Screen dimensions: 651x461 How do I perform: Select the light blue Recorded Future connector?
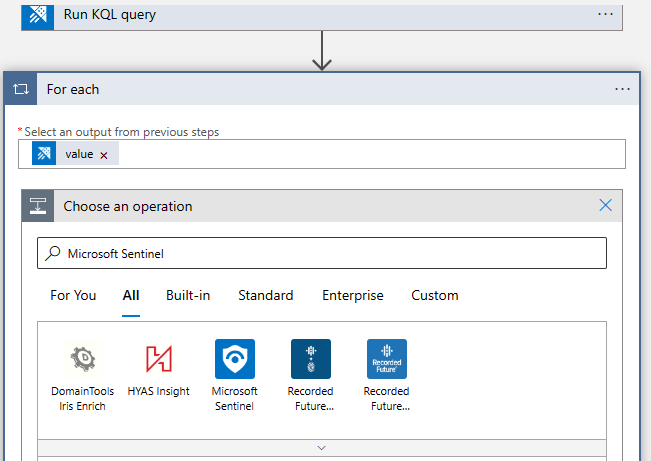[x=387, y=359]
